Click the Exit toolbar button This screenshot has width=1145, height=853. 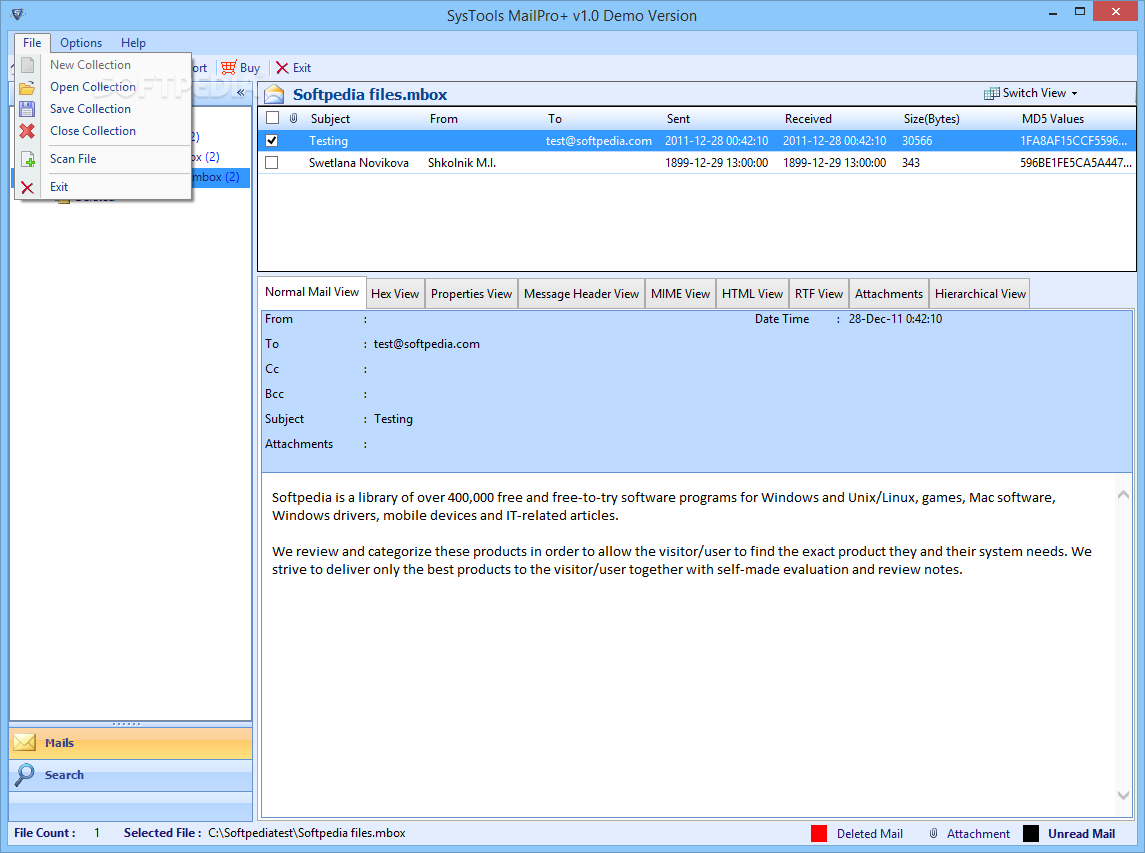click(294, 68)
